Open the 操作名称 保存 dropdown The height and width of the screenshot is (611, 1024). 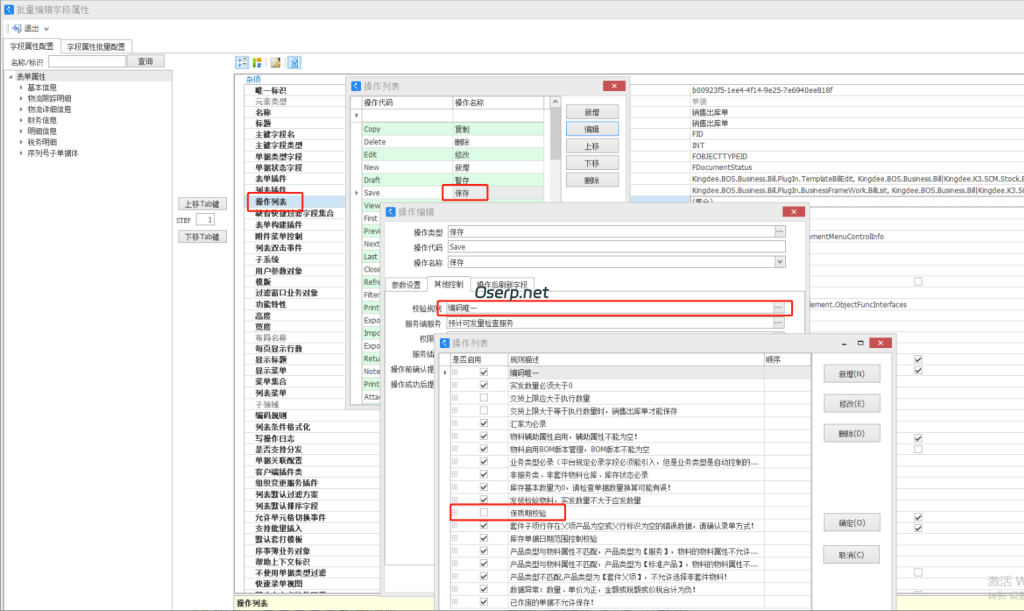(779, 263)
